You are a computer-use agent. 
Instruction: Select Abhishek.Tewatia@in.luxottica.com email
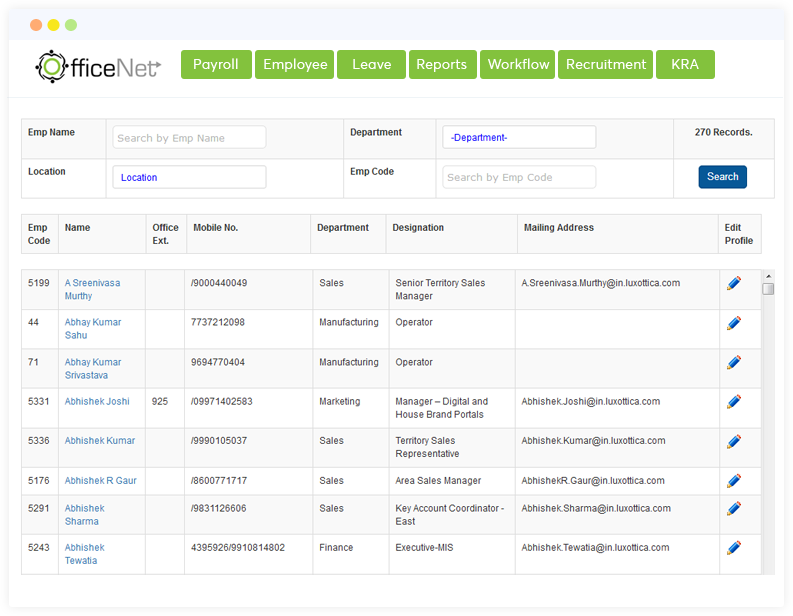[x=595, y=548]
